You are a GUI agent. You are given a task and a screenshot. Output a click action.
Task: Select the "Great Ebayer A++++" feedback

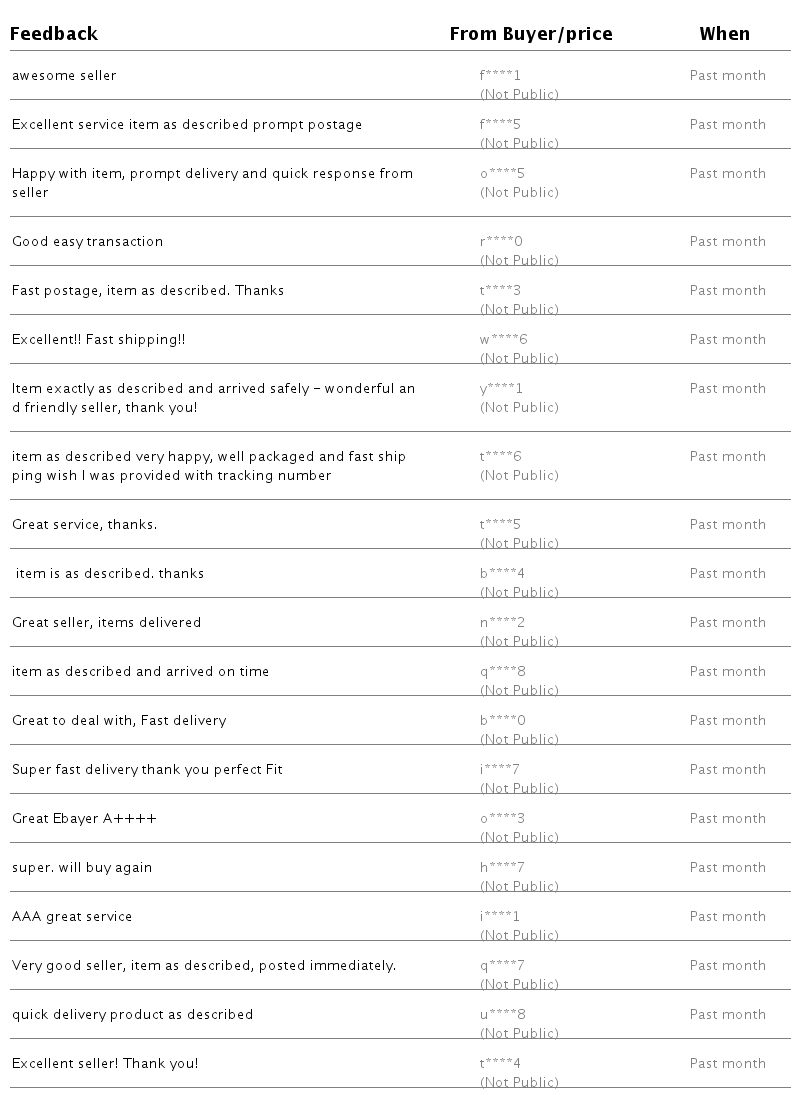coord(84,819)
